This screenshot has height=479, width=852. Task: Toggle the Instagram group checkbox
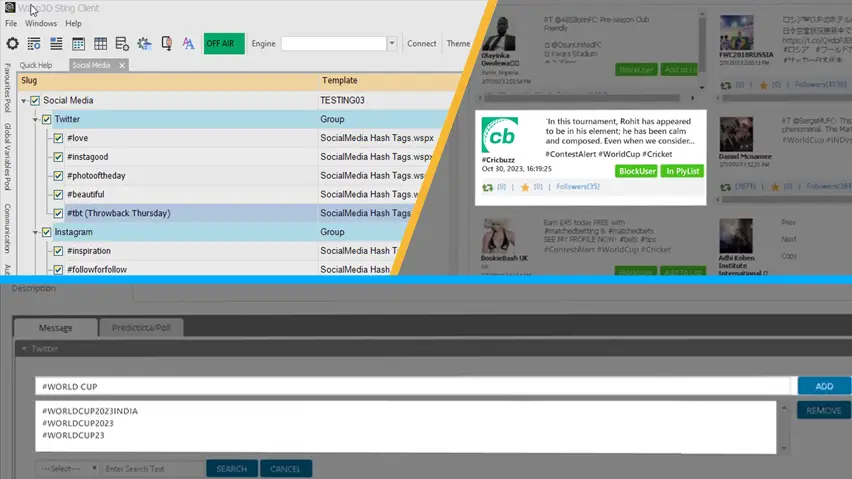coord(47,232)
